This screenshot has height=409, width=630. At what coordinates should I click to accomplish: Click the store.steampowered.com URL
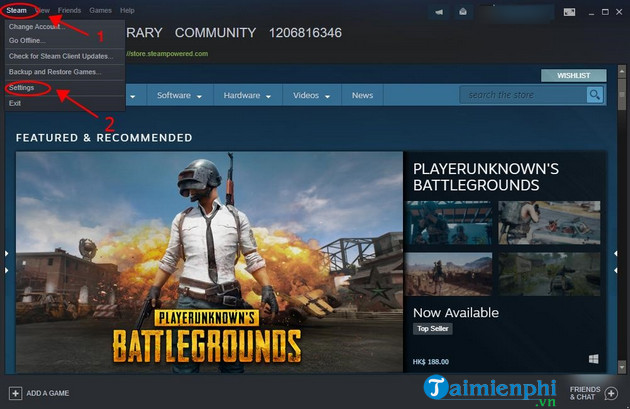(167, 54)
